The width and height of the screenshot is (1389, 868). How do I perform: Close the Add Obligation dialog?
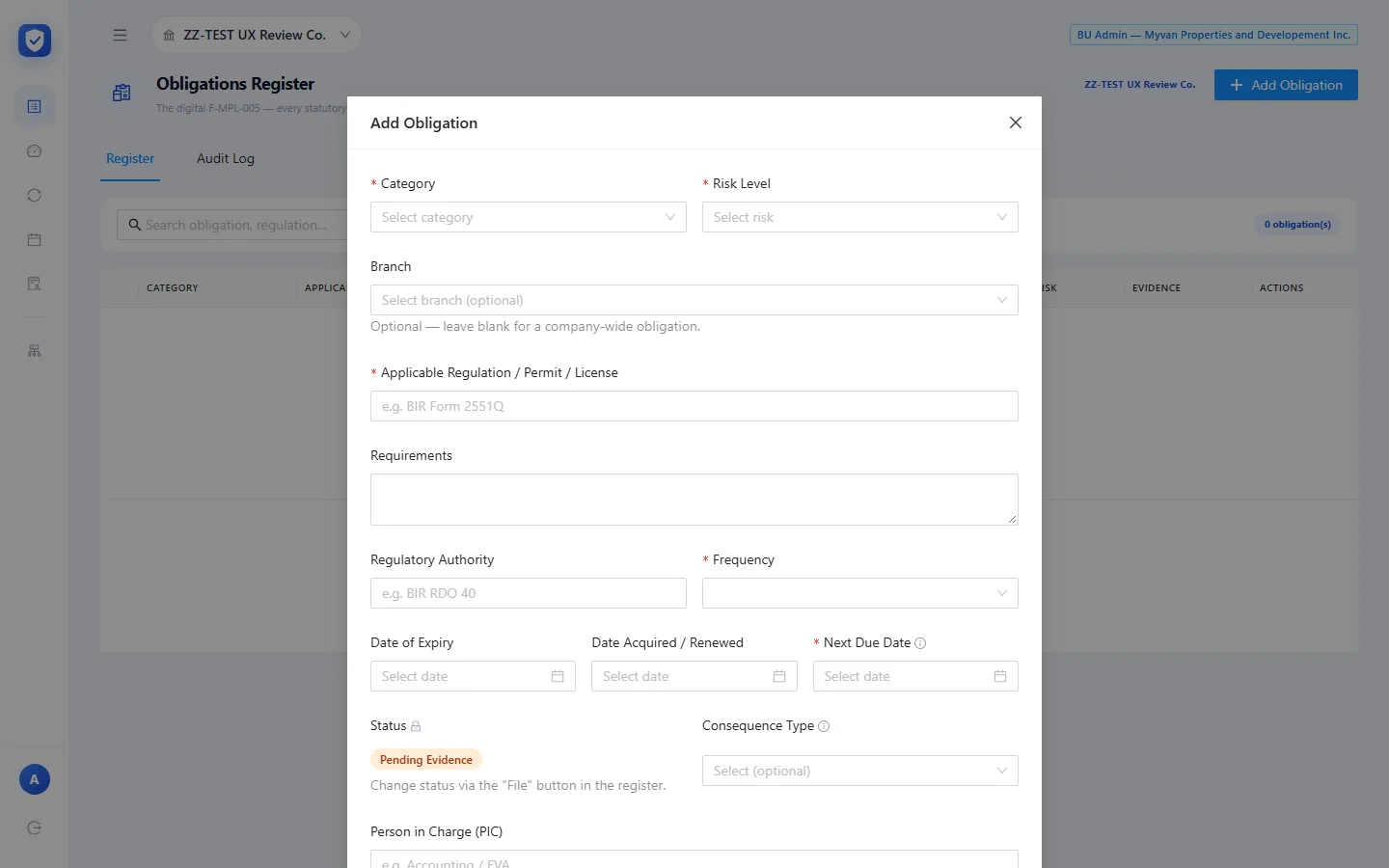coord(1016,122)
